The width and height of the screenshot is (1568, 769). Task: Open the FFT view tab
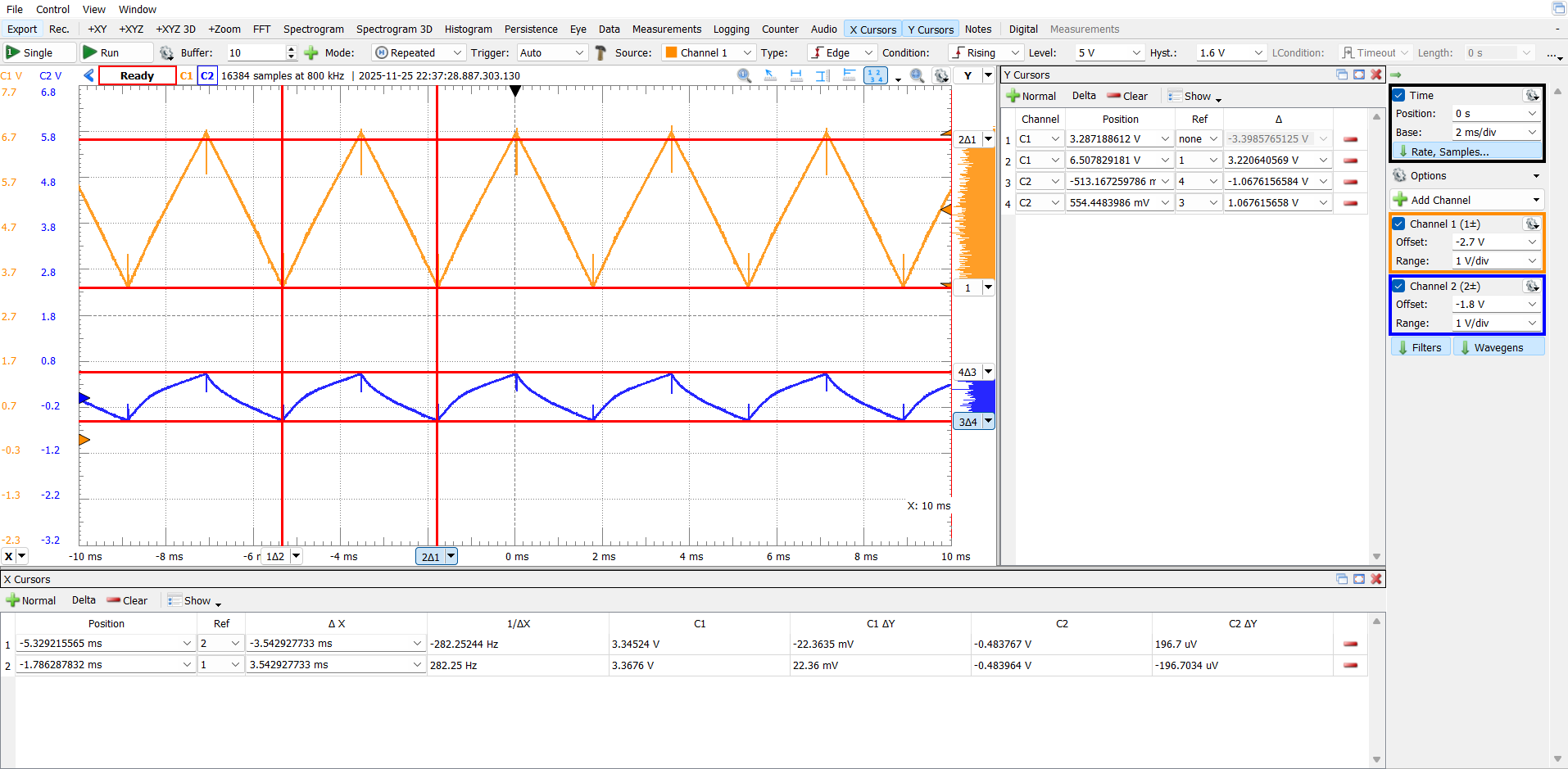pyautogui.click(x=261, y=29)
